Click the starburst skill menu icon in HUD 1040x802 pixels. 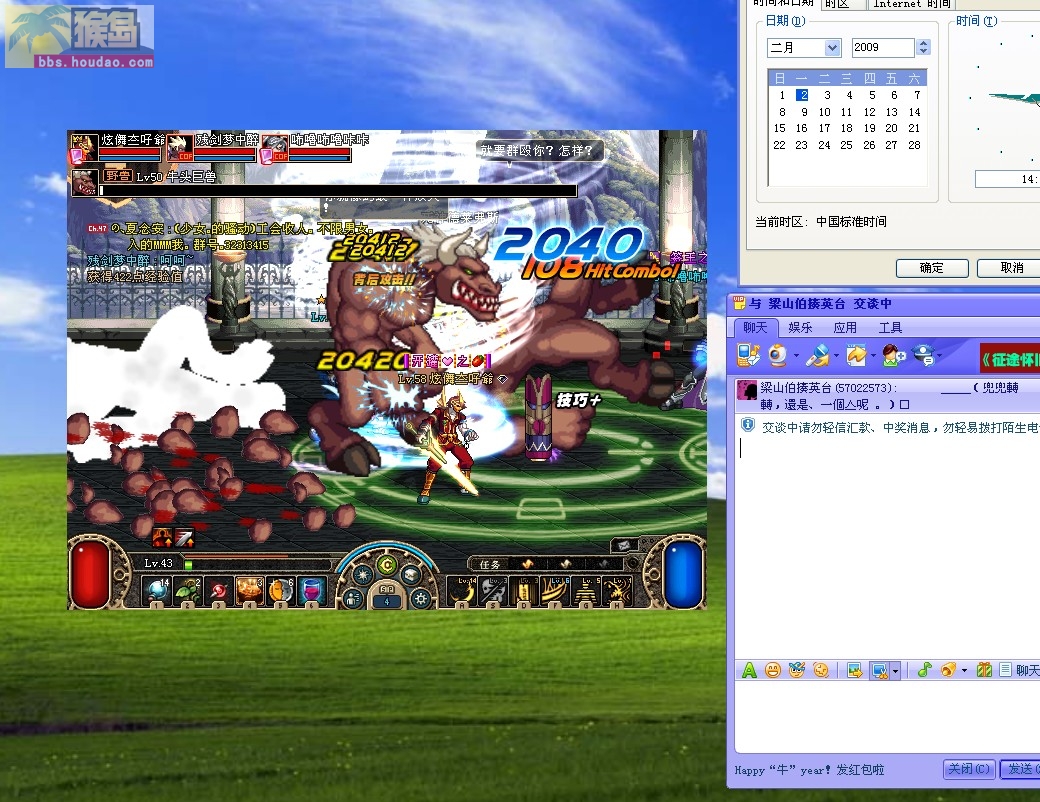coord(362,574)
